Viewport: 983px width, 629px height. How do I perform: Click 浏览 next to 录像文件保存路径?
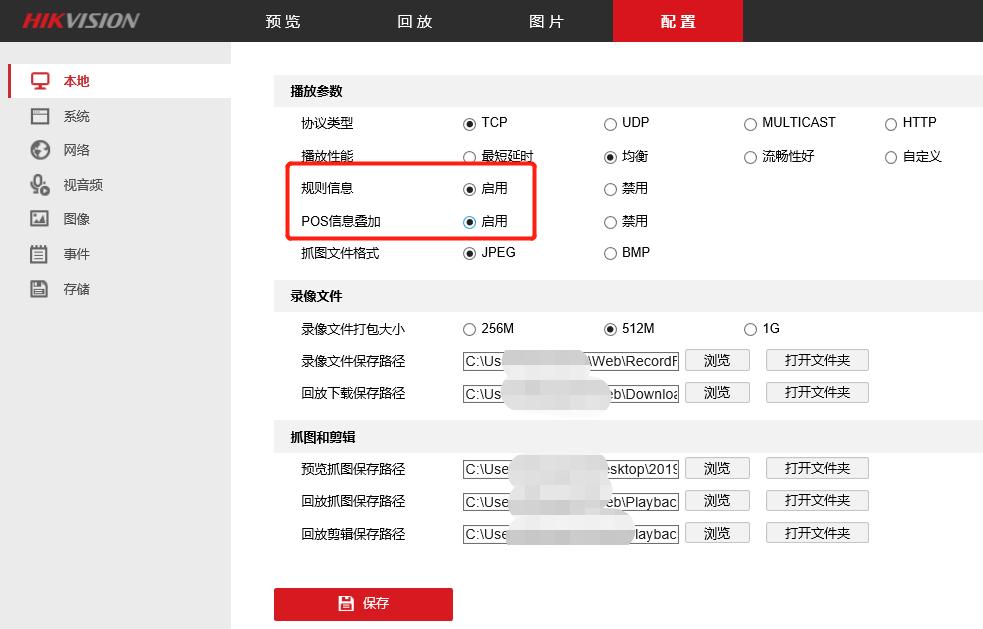pos(717,360)
